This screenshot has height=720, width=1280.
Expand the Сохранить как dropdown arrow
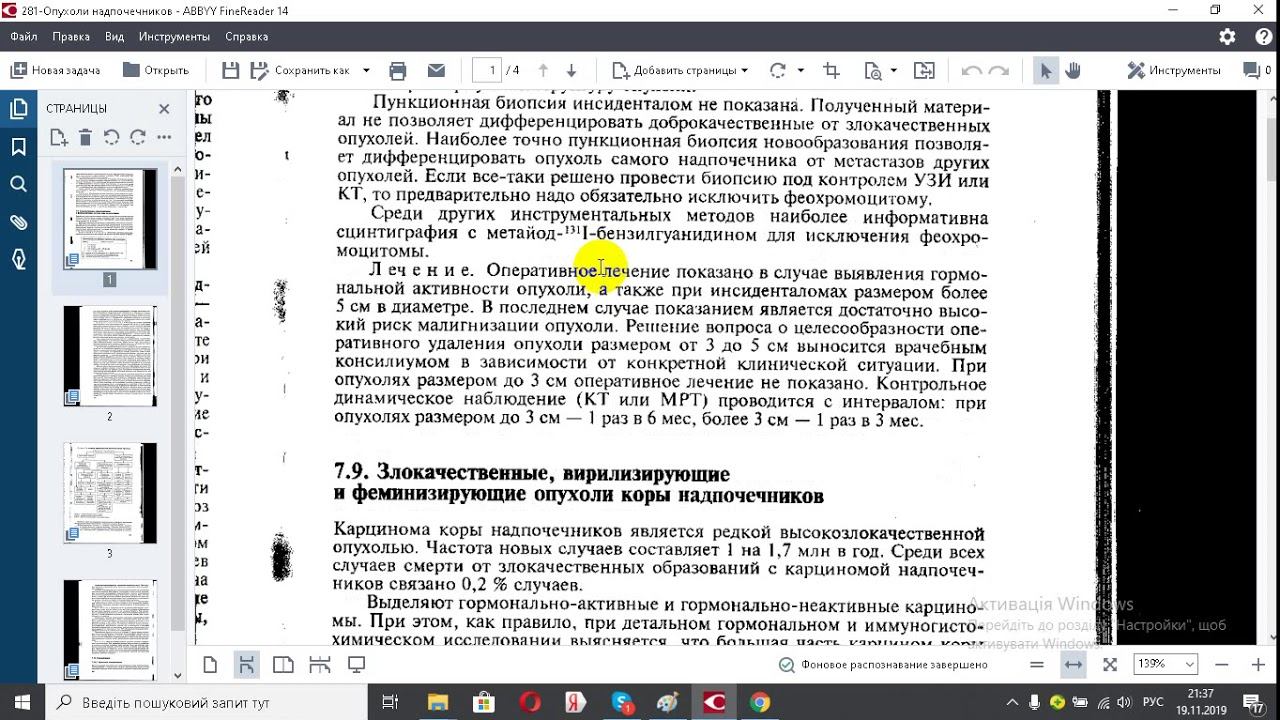click(x=366, y=70)
